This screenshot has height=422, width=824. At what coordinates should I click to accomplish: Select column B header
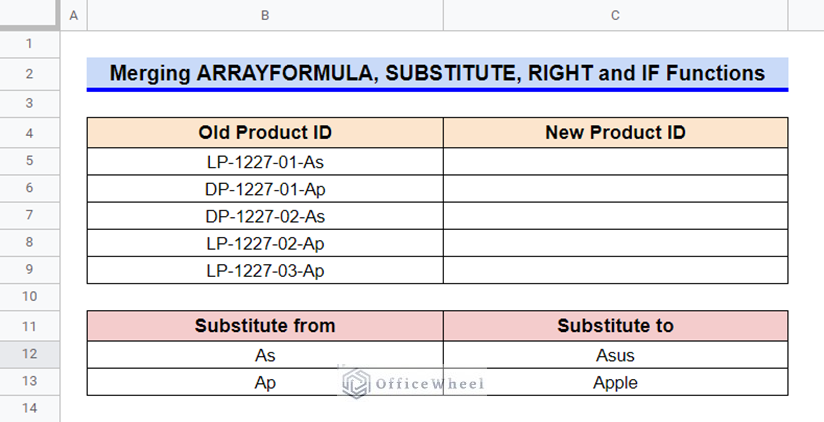265,15
